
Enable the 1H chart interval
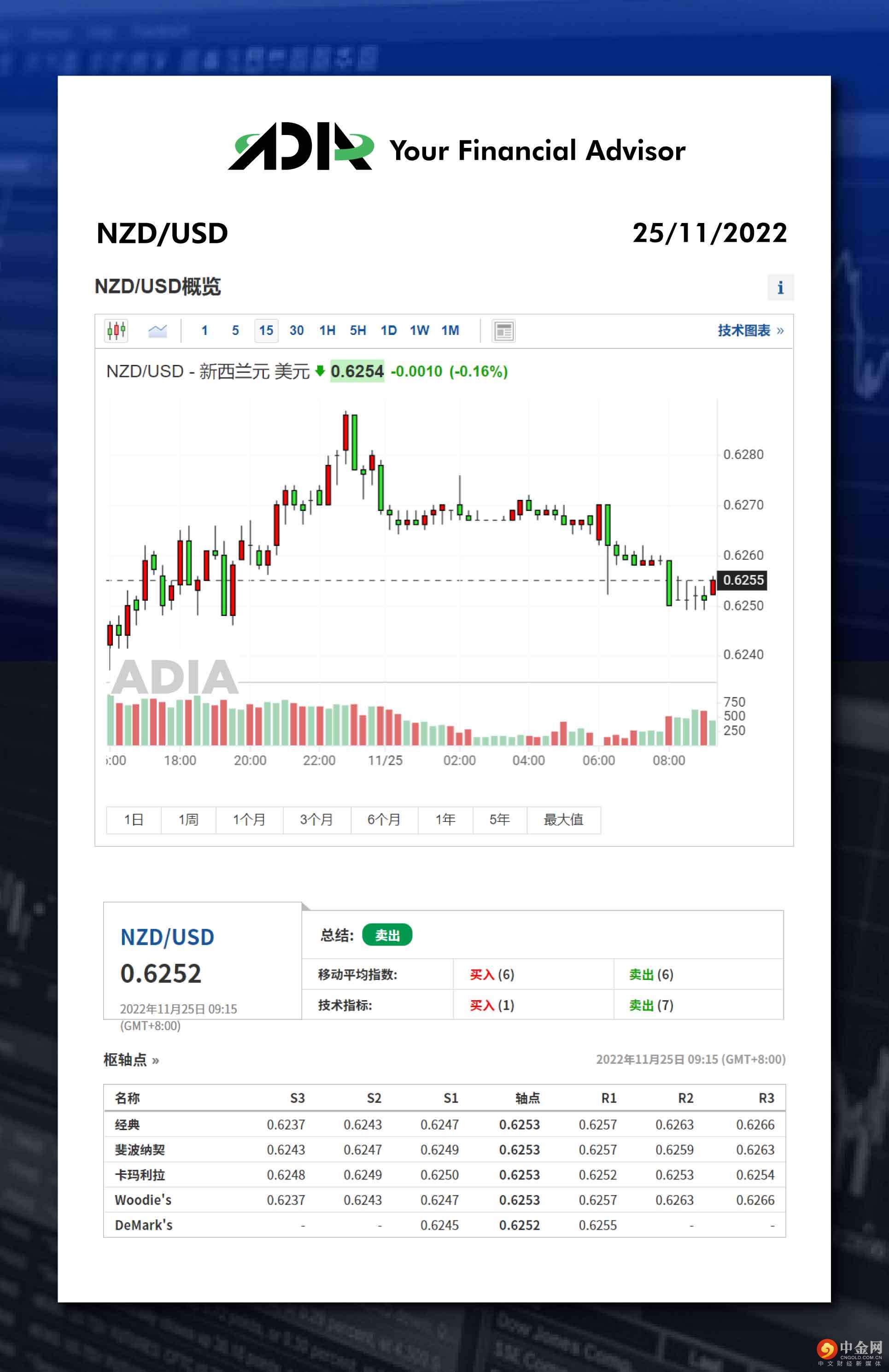pos(327,330)
